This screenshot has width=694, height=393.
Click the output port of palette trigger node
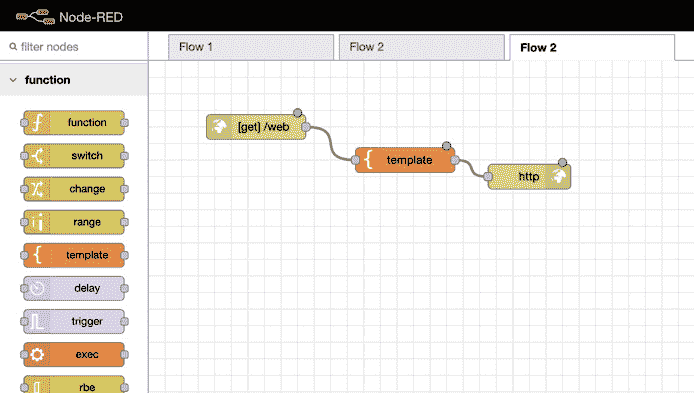pos(124,322)
